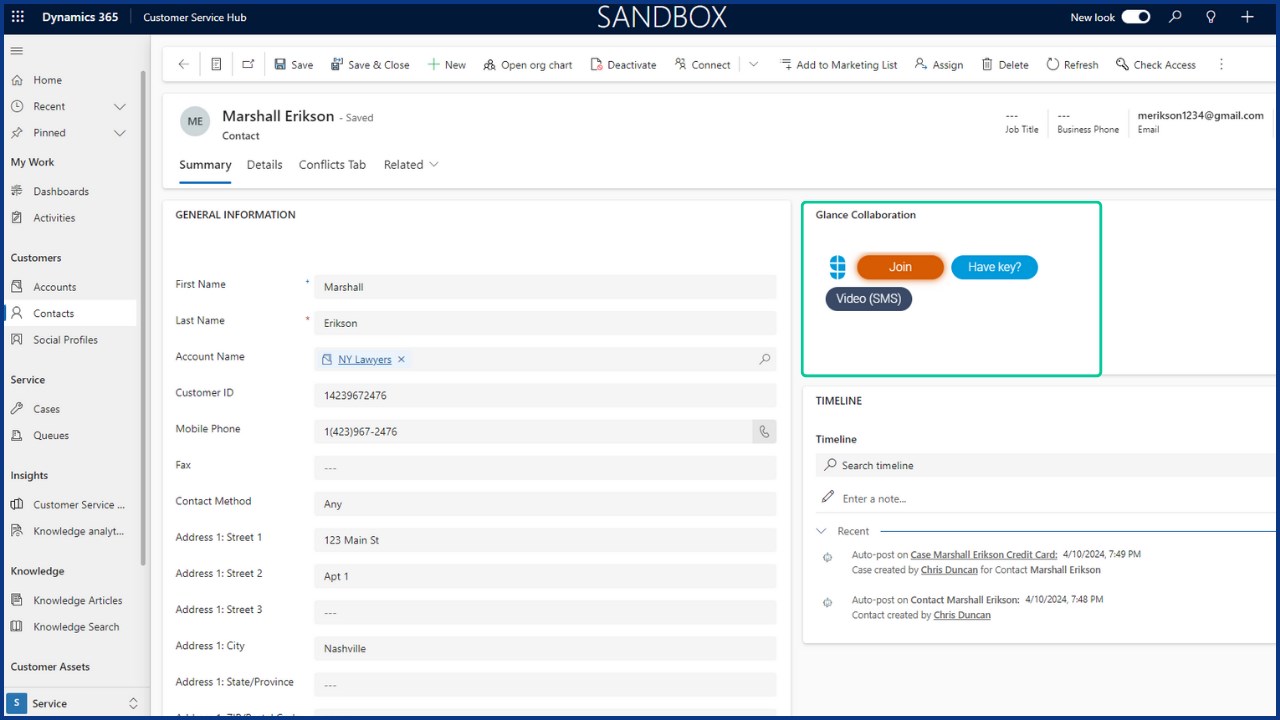
Task: Click the merikson1234@gmail.com email header
Action: [1200, 116]
